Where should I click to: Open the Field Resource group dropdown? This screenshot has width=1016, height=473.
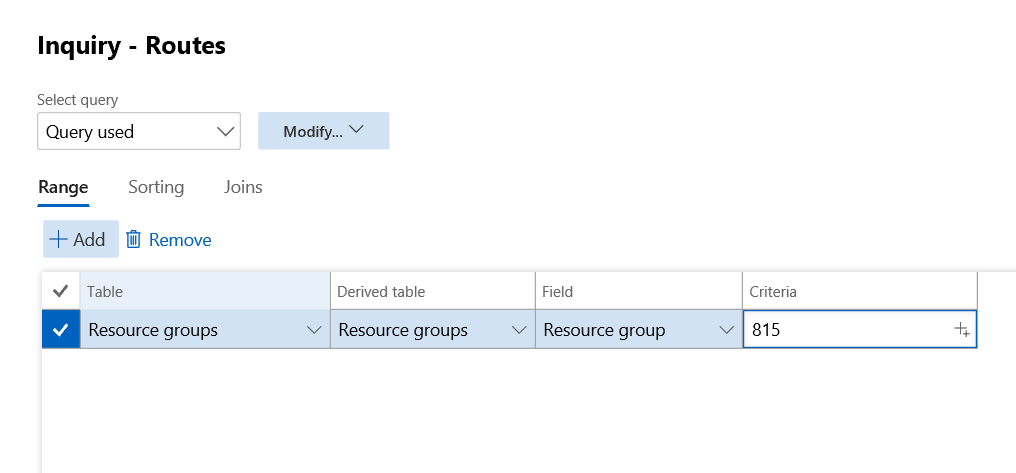(725, 330)
